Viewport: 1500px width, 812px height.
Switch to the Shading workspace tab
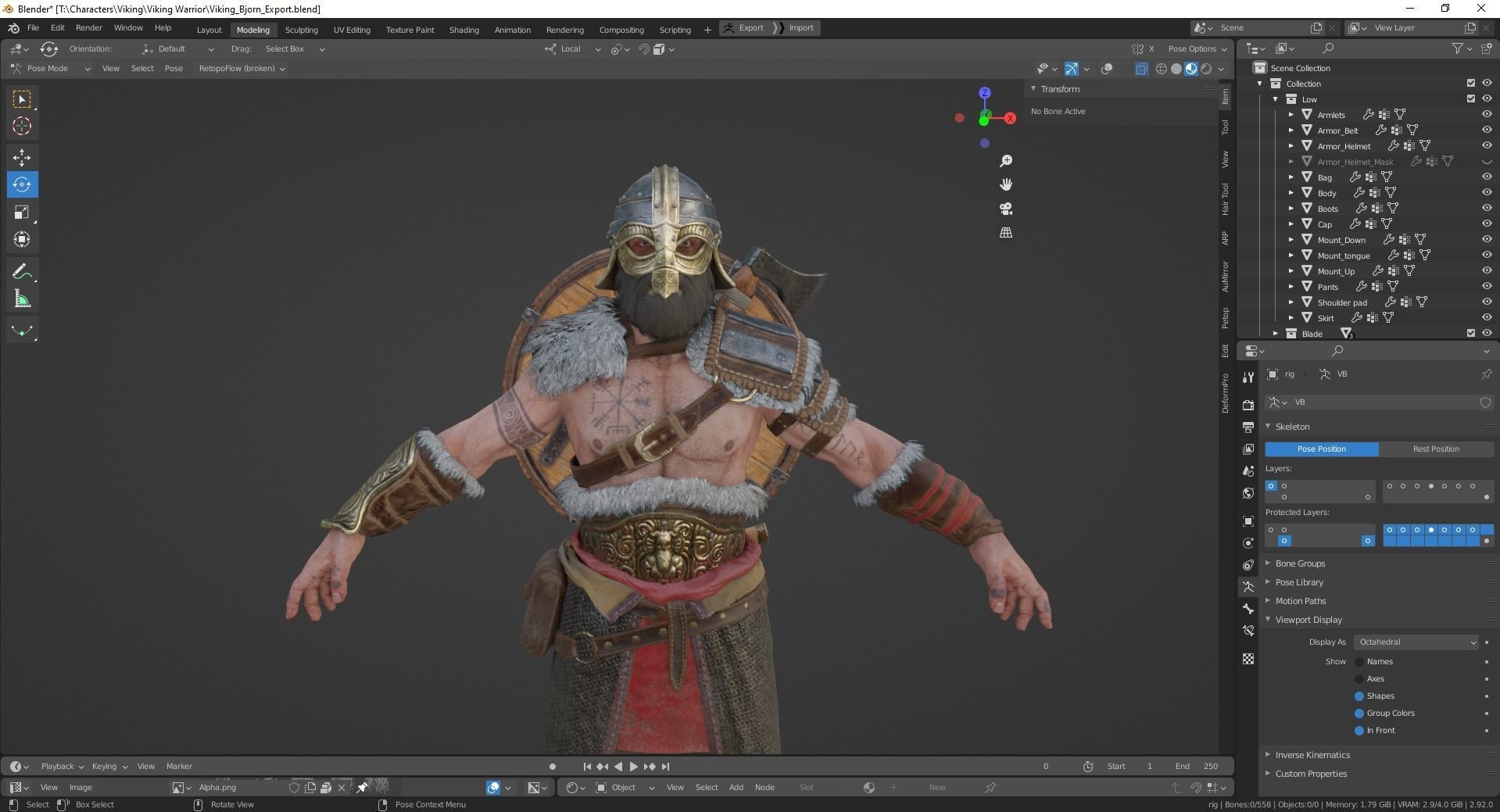click(464, 30)
